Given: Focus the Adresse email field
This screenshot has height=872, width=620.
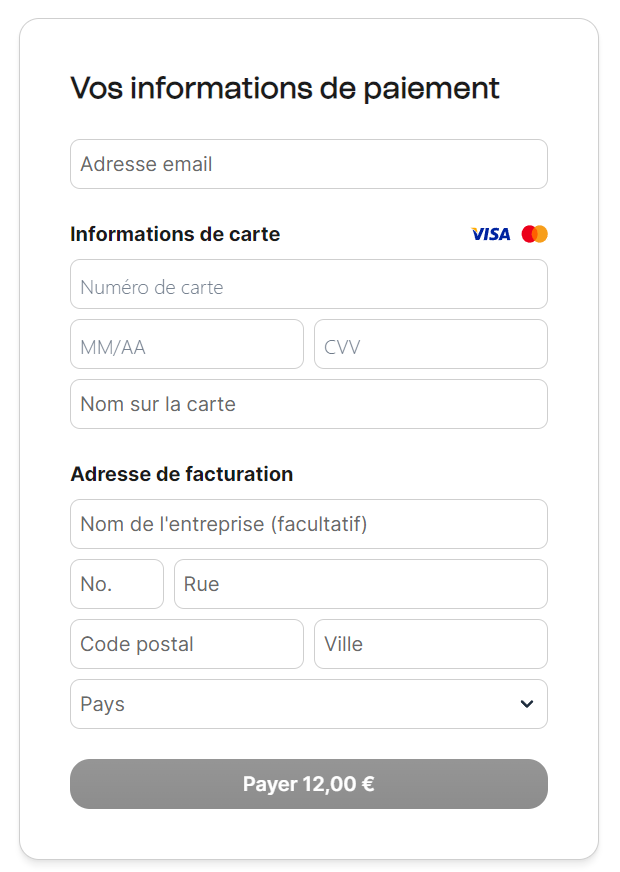Looking at the screenshot, I should pos(308,164).
